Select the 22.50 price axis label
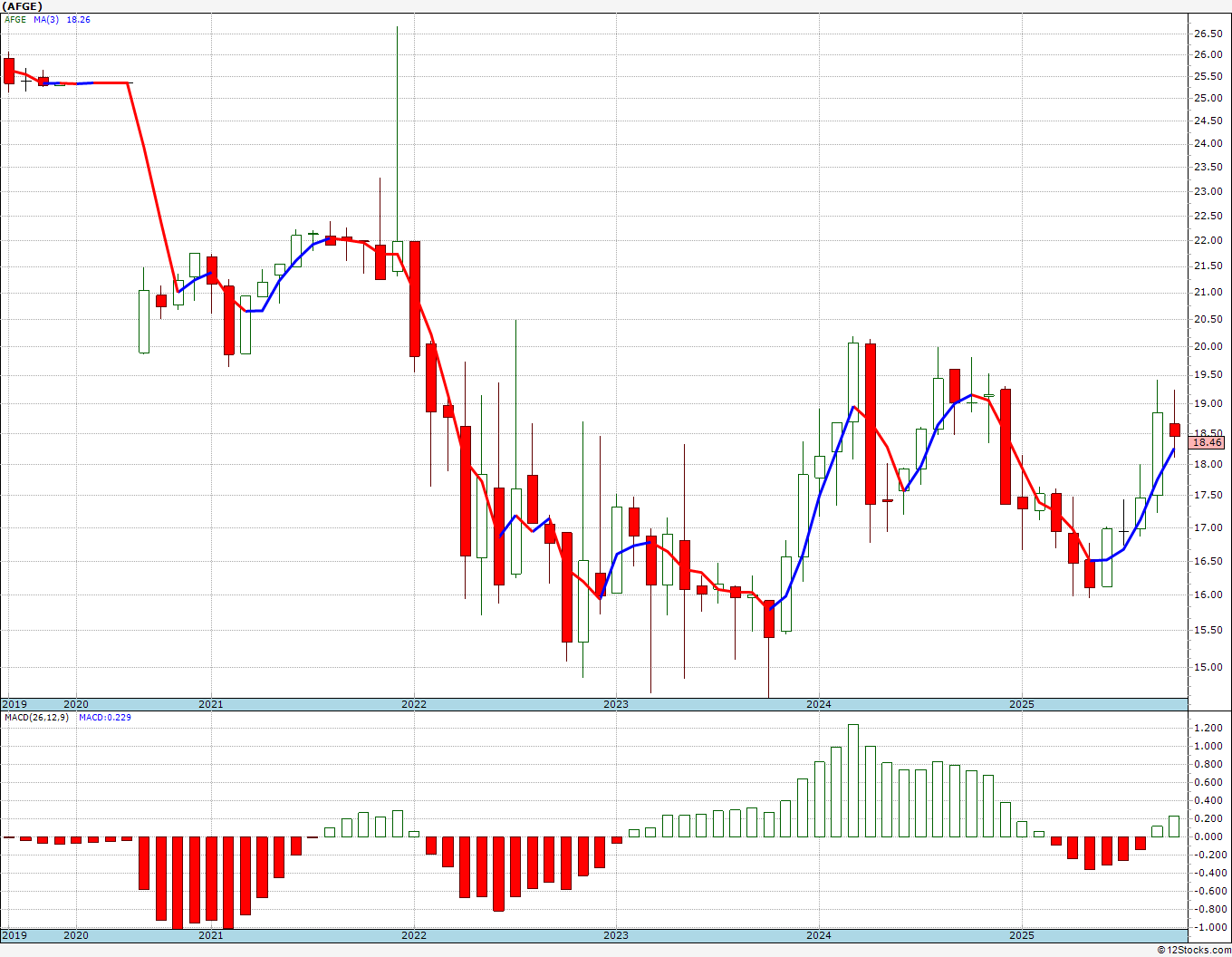 coord(1208,215)
